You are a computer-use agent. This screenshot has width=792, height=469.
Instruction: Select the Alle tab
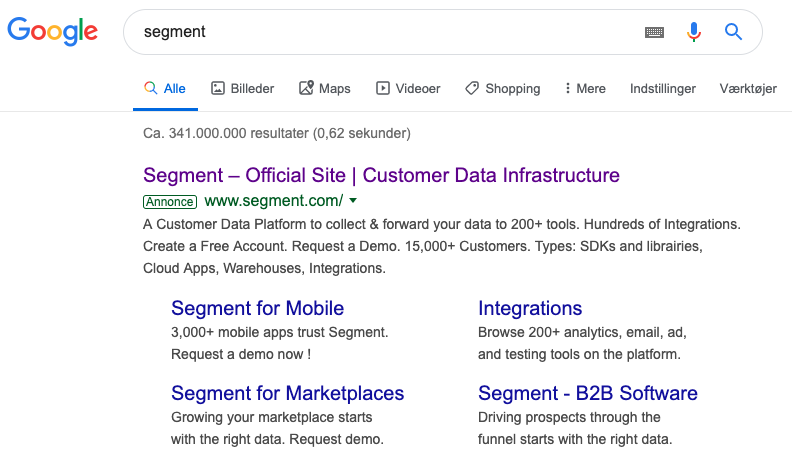[x=165, y=88]
